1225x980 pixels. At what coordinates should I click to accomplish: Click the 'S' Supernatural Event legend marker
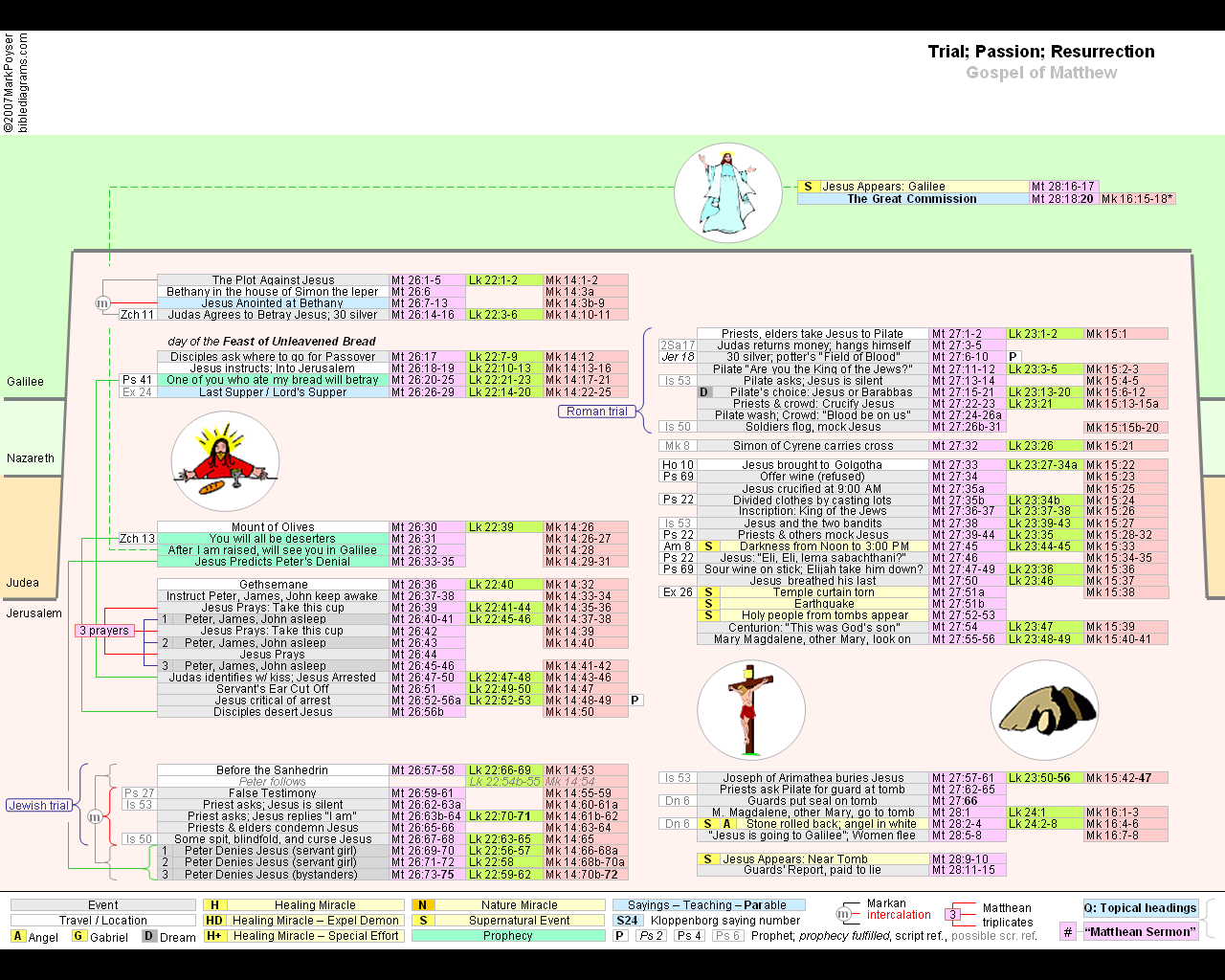422,920
